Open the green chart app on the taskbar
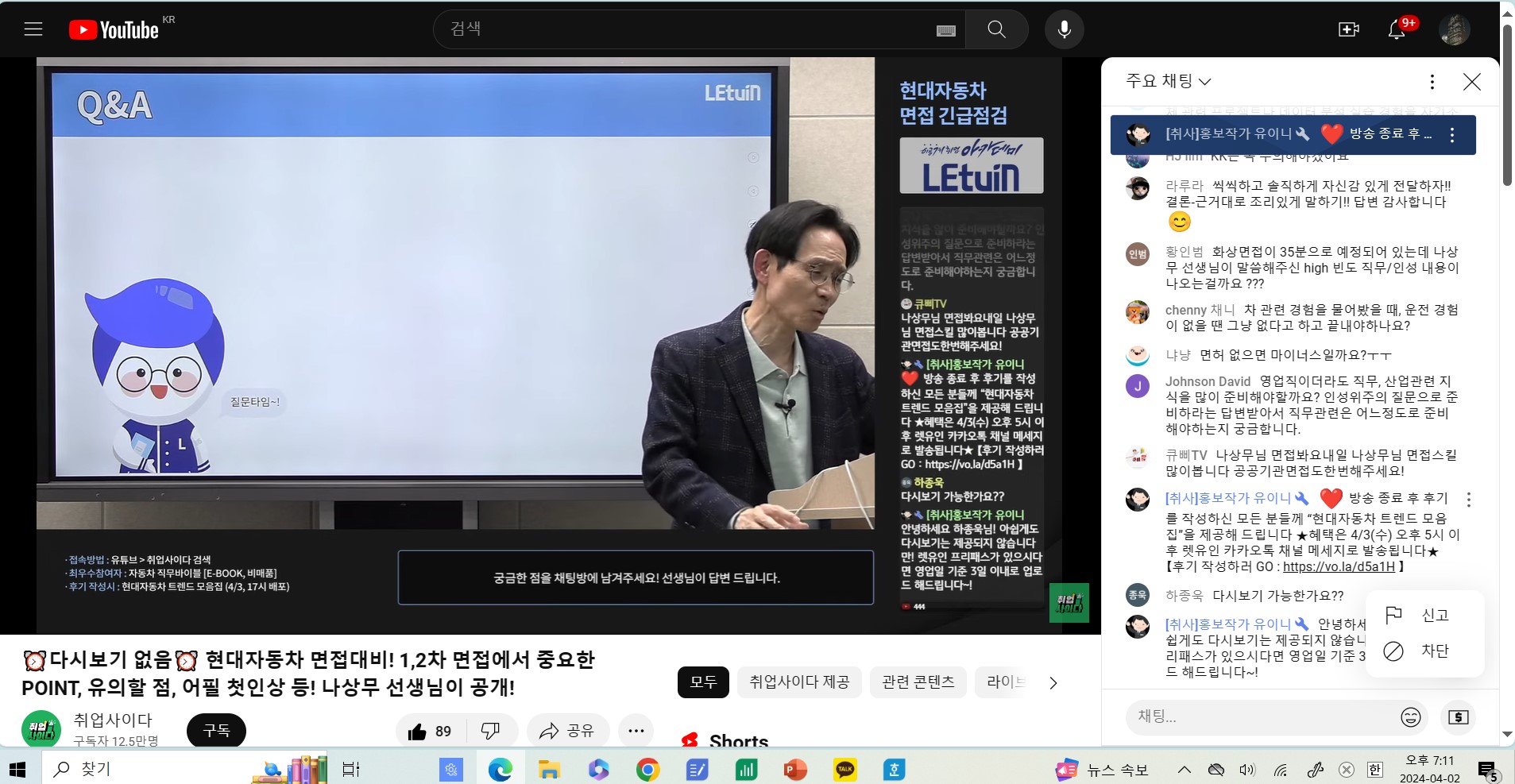The width and height of the screenshot is (1515, 784). (x=746, y=769)
